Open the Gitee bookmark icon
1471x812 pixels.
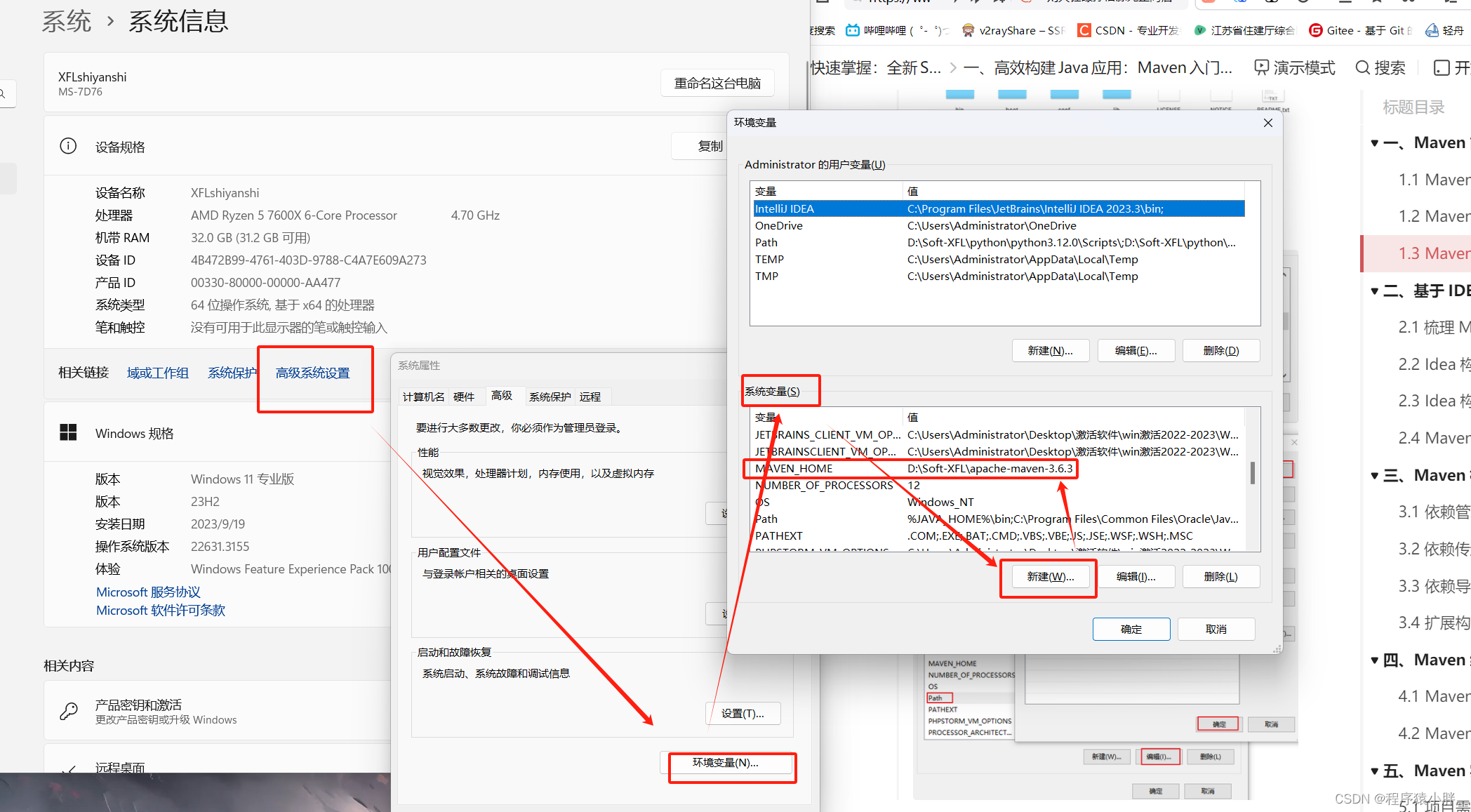[1316, 30]
